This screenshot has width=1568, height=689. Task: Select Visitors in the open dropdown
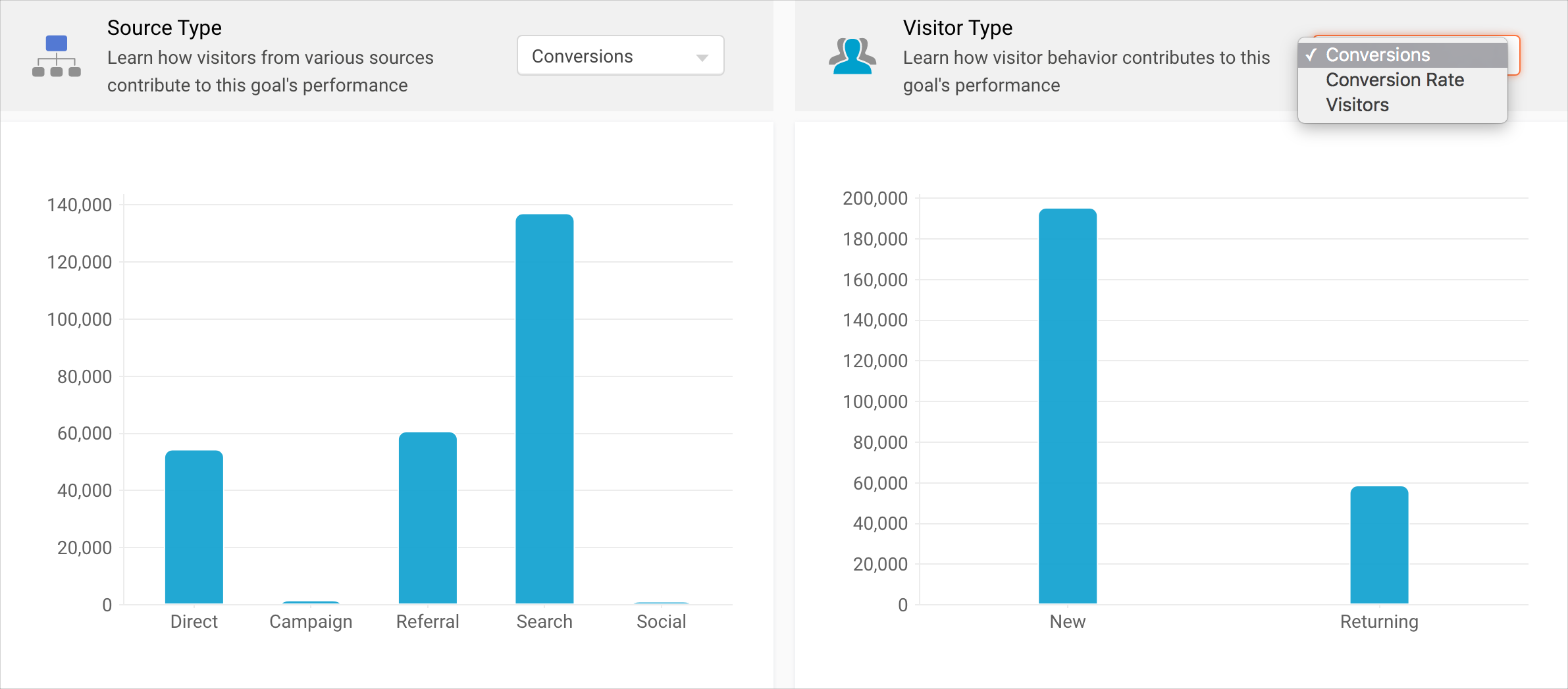coord(1357,105)
